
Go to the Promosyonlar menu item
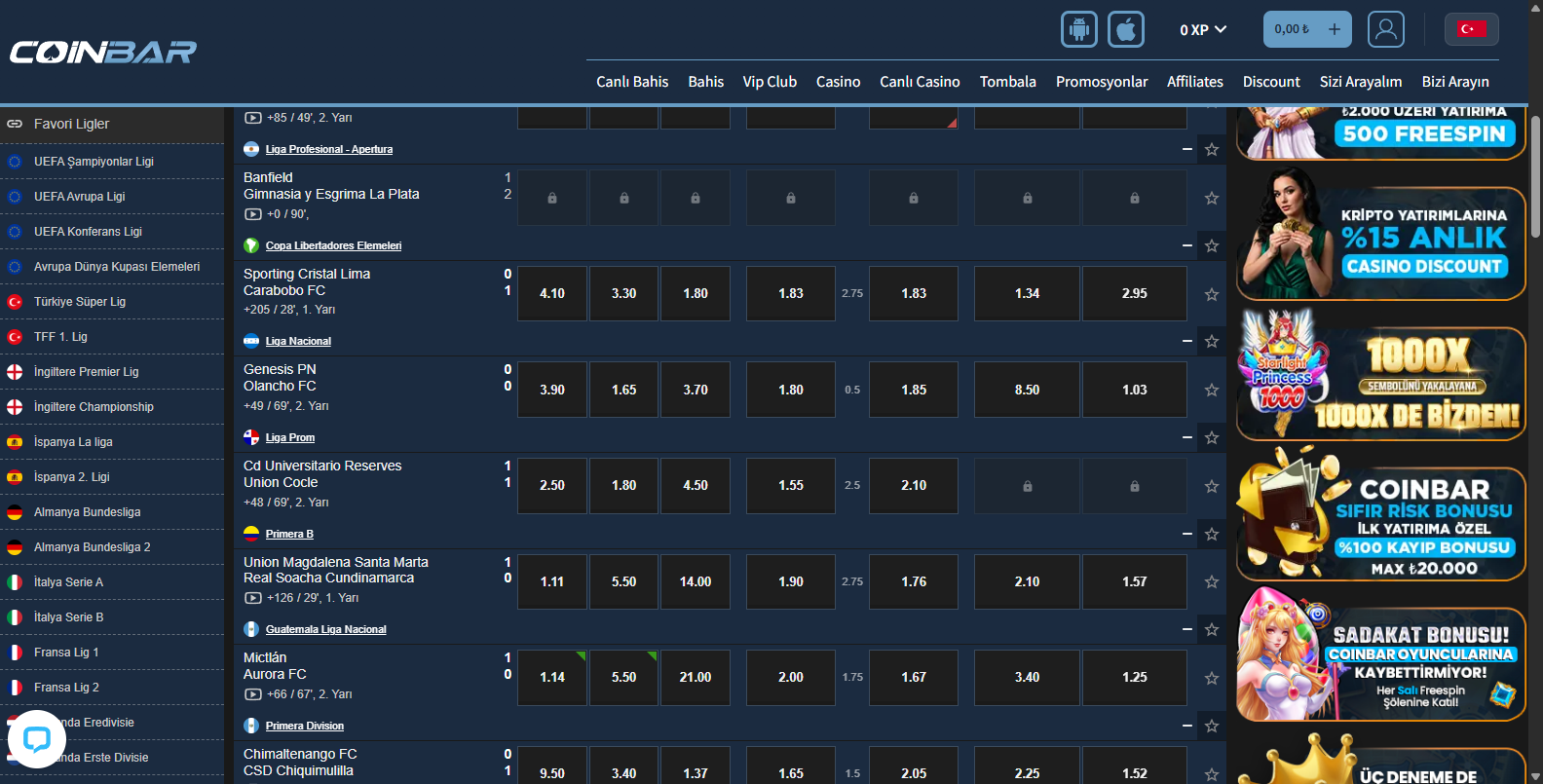1101,82
